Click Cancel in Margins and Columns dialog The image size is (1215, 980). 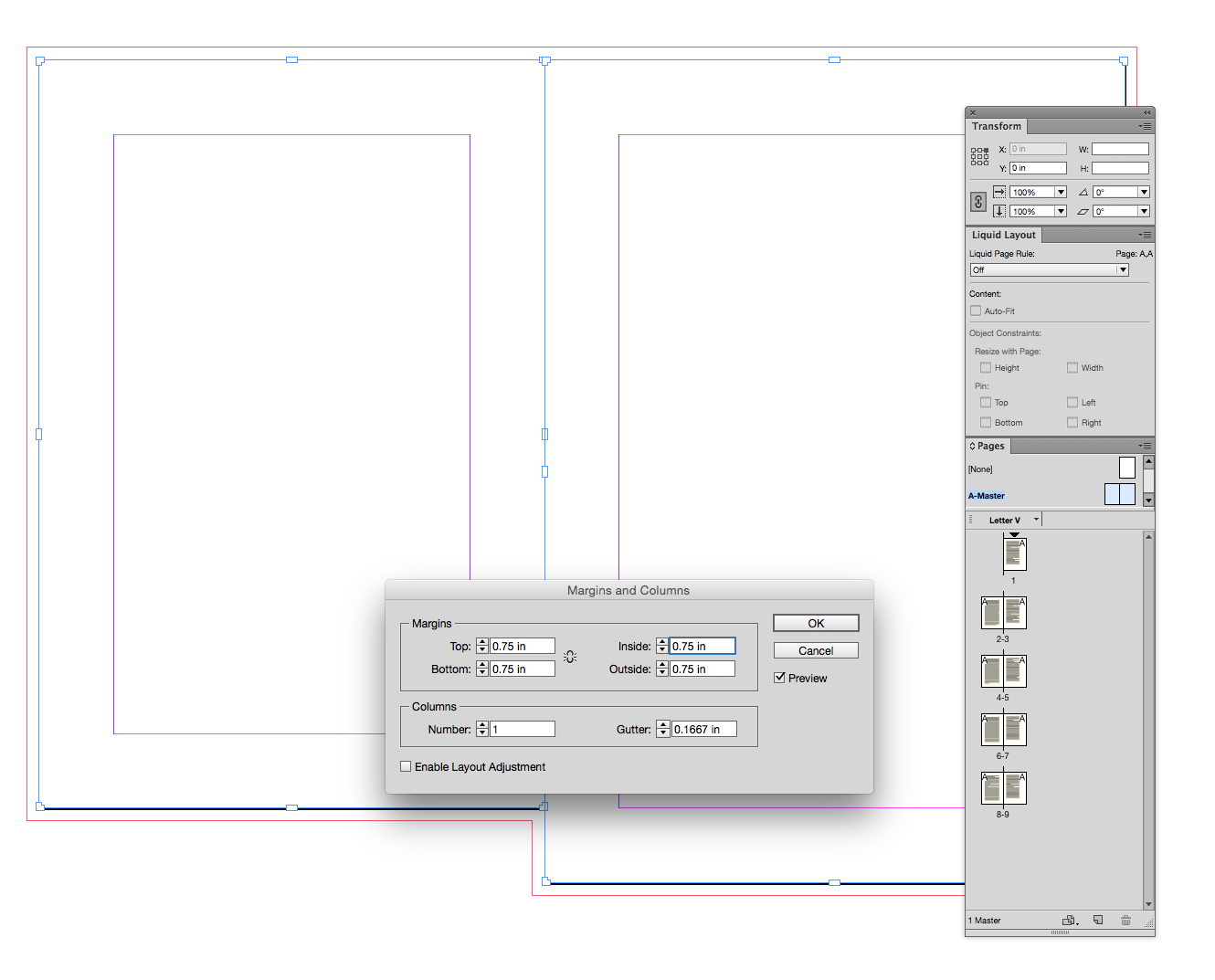816,650
